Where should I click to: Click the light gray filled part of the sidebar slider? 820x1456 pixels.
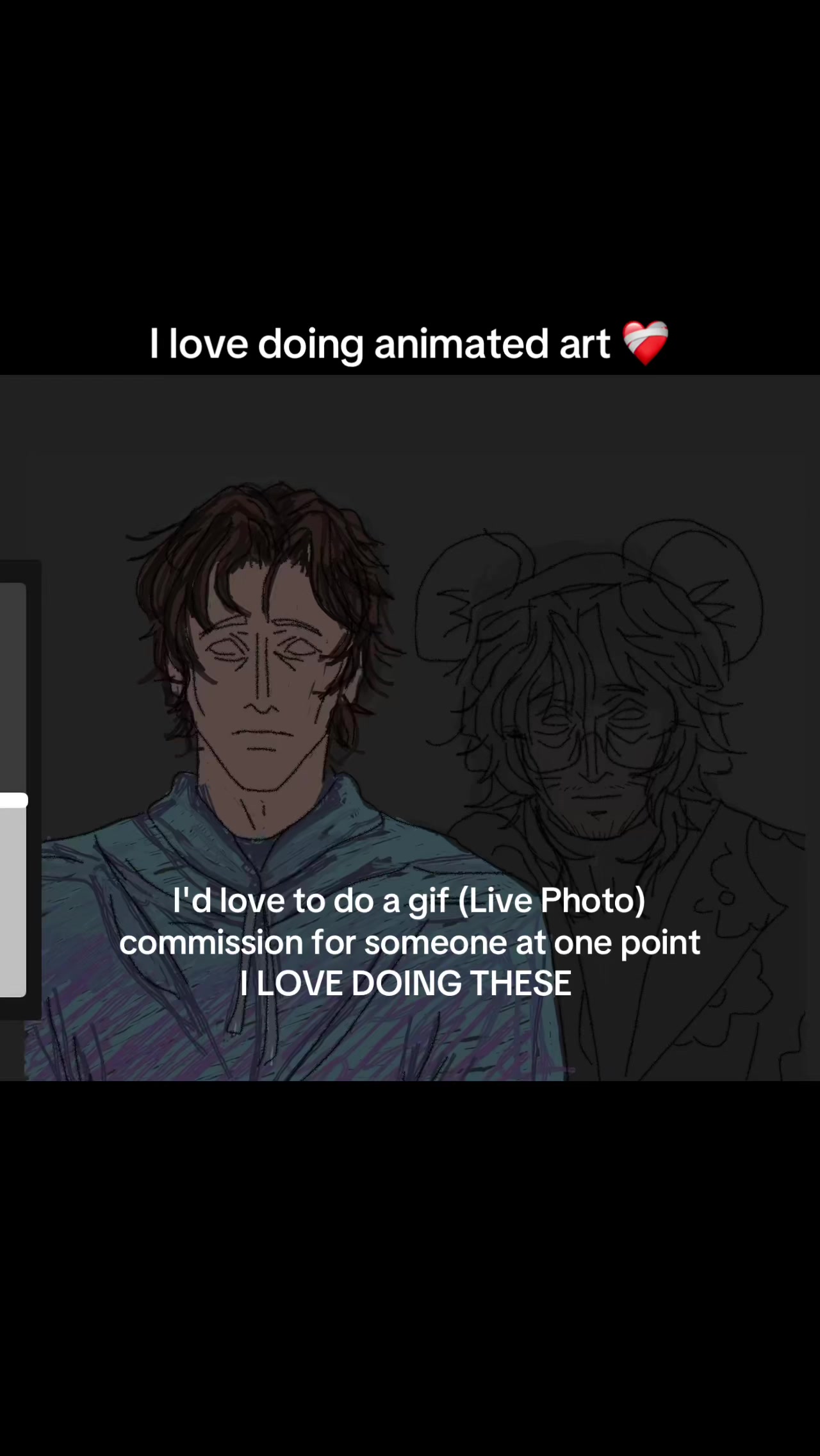[13, 901]
